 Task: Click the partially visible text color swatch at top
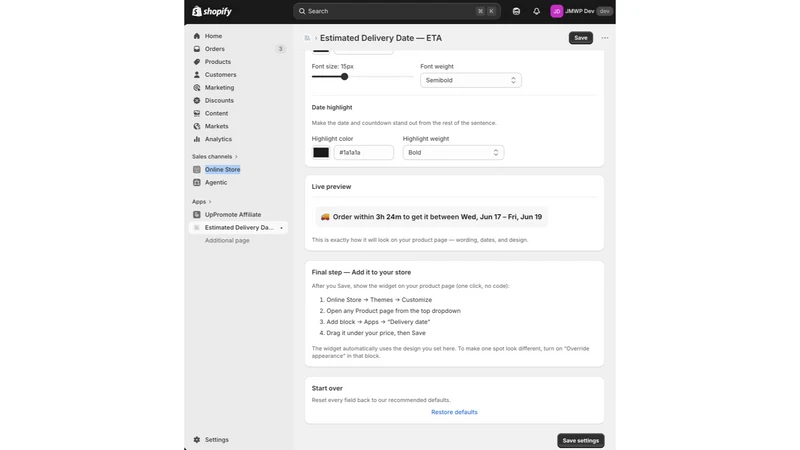click(321, 51)
